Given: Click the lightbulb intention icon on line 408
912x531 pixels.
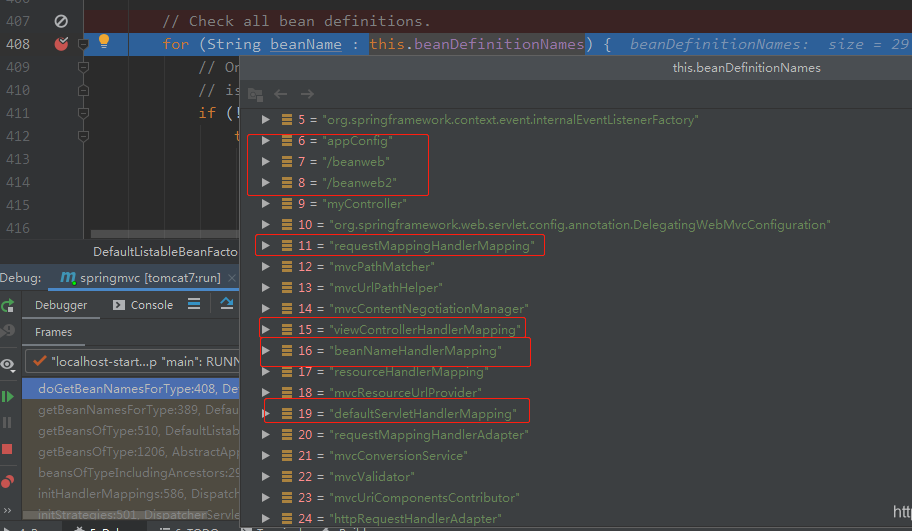Looking at the screenshot, I should pyautogui.click(x=104, y=41).
